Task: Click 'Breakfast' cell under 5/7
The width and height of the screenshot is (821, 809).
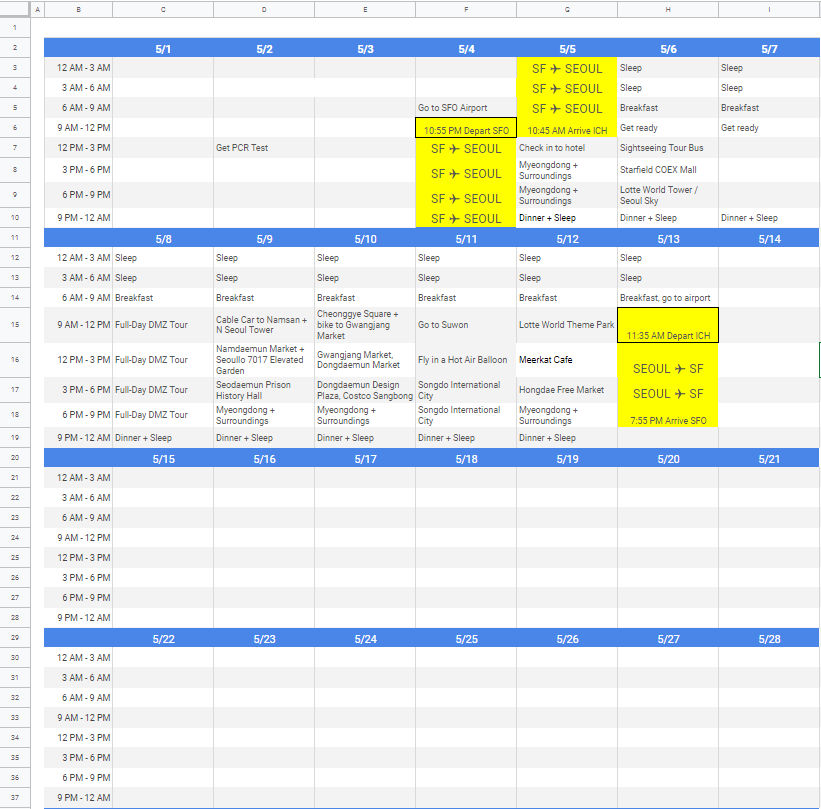Action: pos(769,108)
